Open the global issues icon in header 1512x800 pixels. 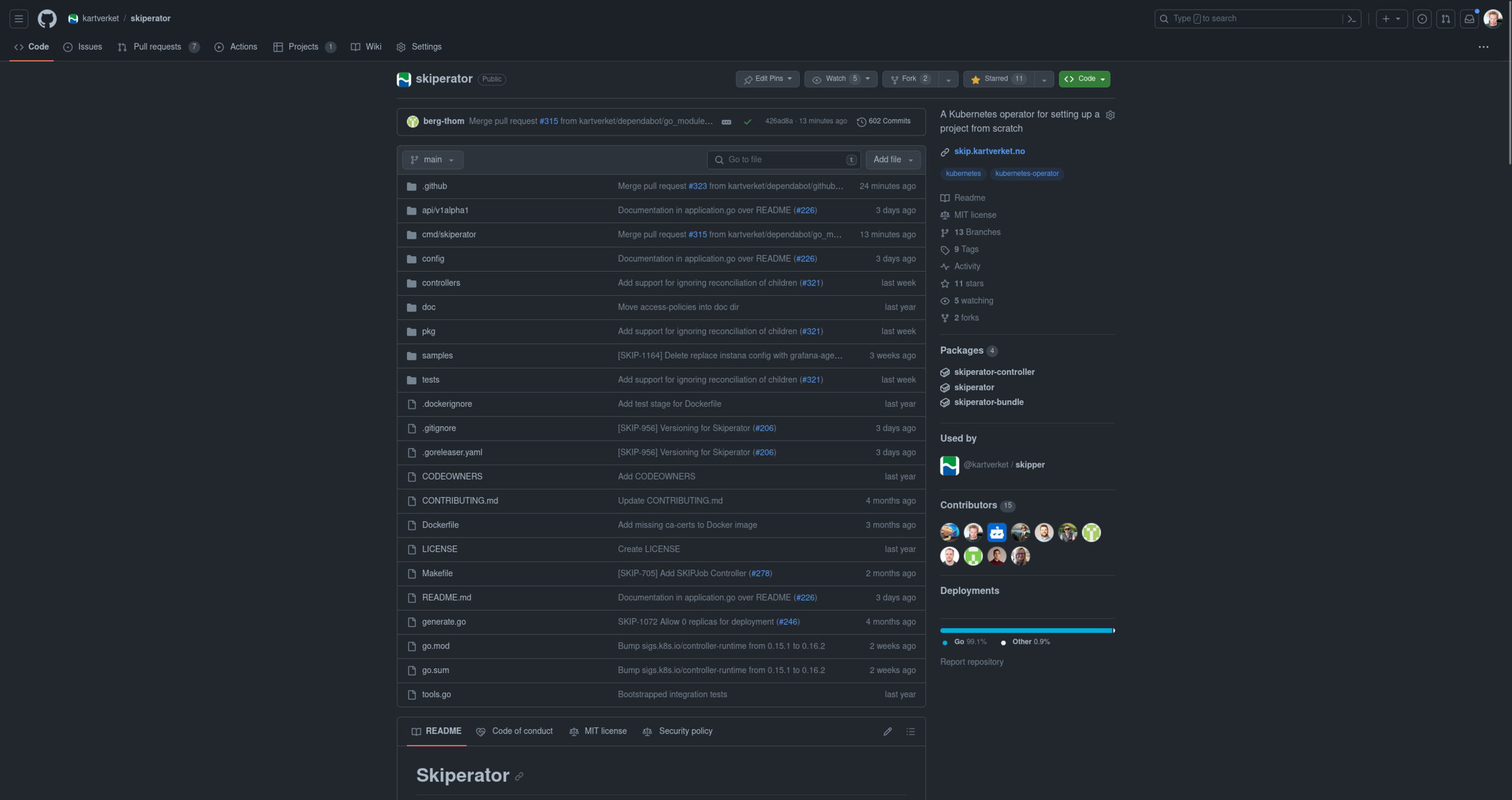tap(1422, 19)
